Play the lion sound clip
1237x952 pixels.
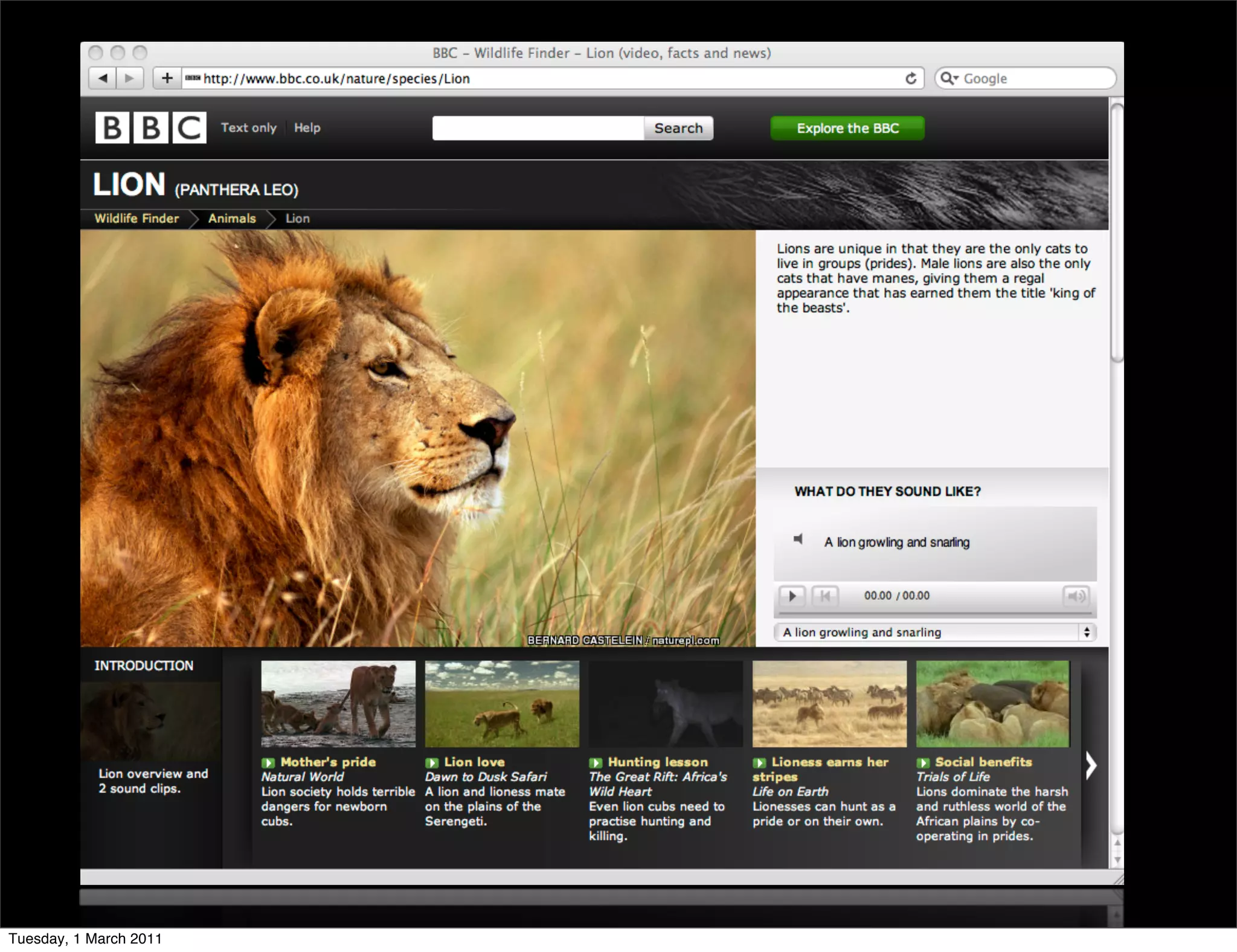click(791, 596)
